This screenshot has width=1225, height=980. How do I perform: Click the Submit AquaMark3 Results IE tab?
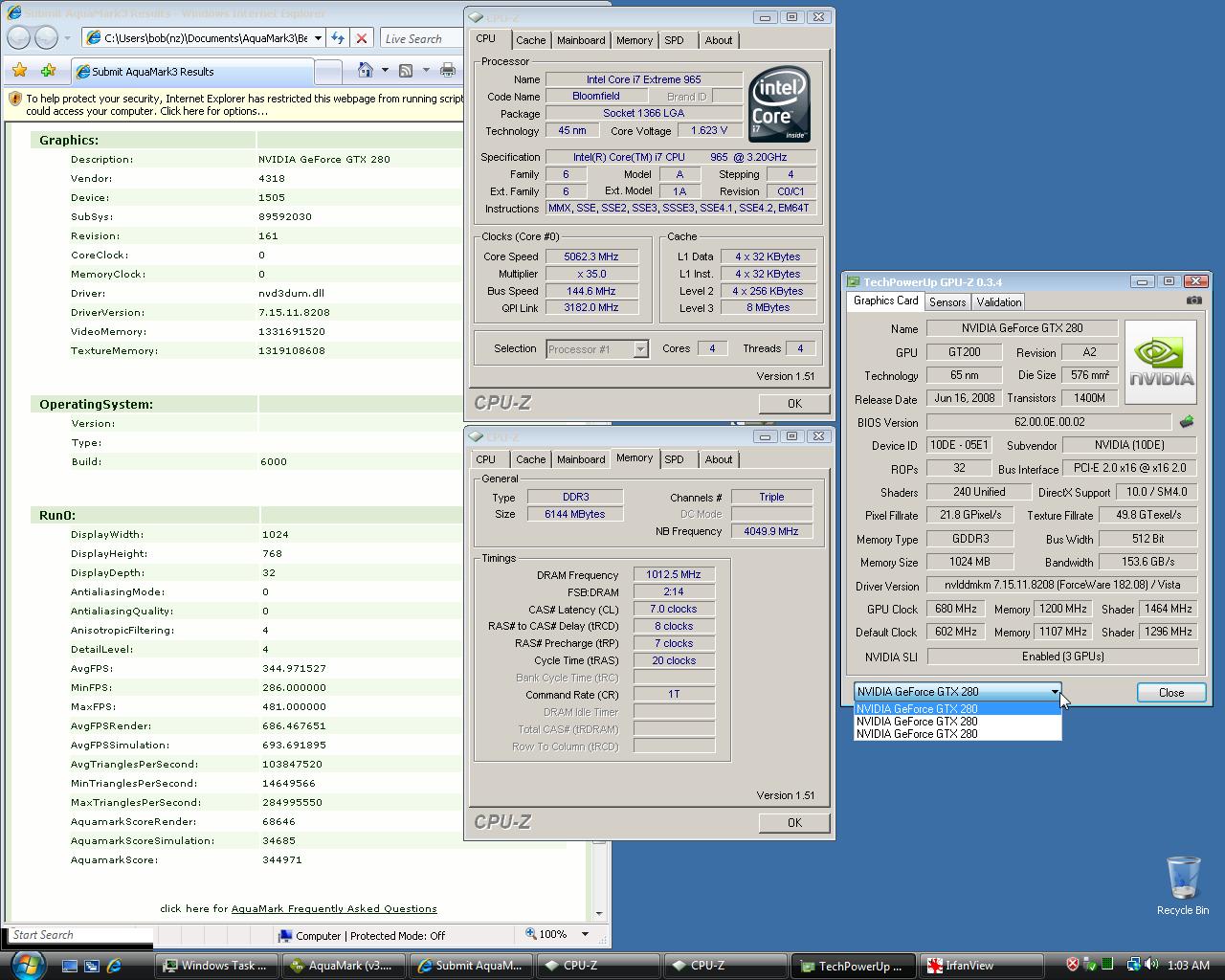coord(193,71)
